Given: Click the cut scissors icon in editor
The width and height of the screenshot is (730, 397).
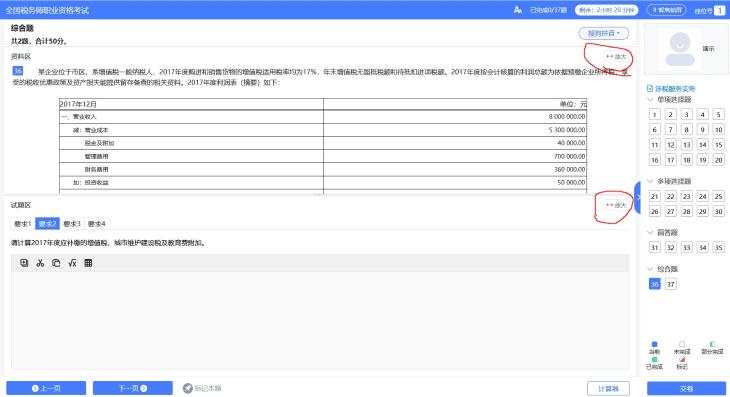Looking at the screenshot, I should [40, 263].
